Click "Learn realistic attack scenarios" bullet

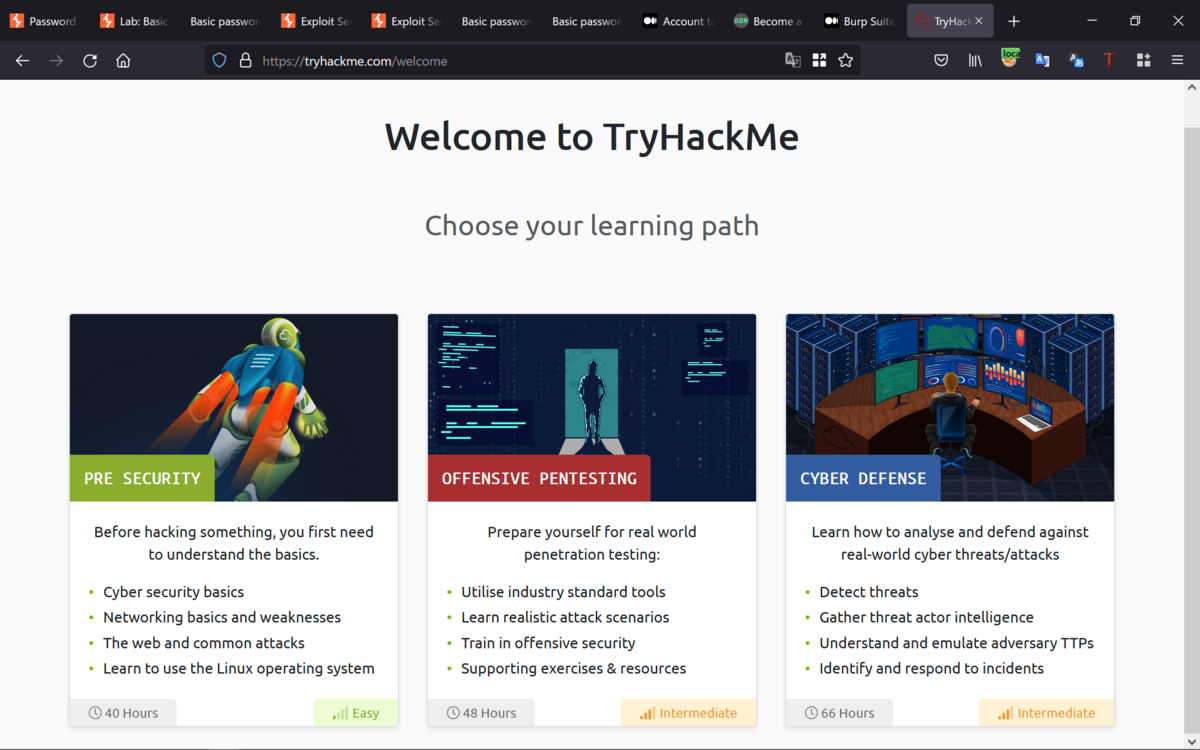click(565, 617)
